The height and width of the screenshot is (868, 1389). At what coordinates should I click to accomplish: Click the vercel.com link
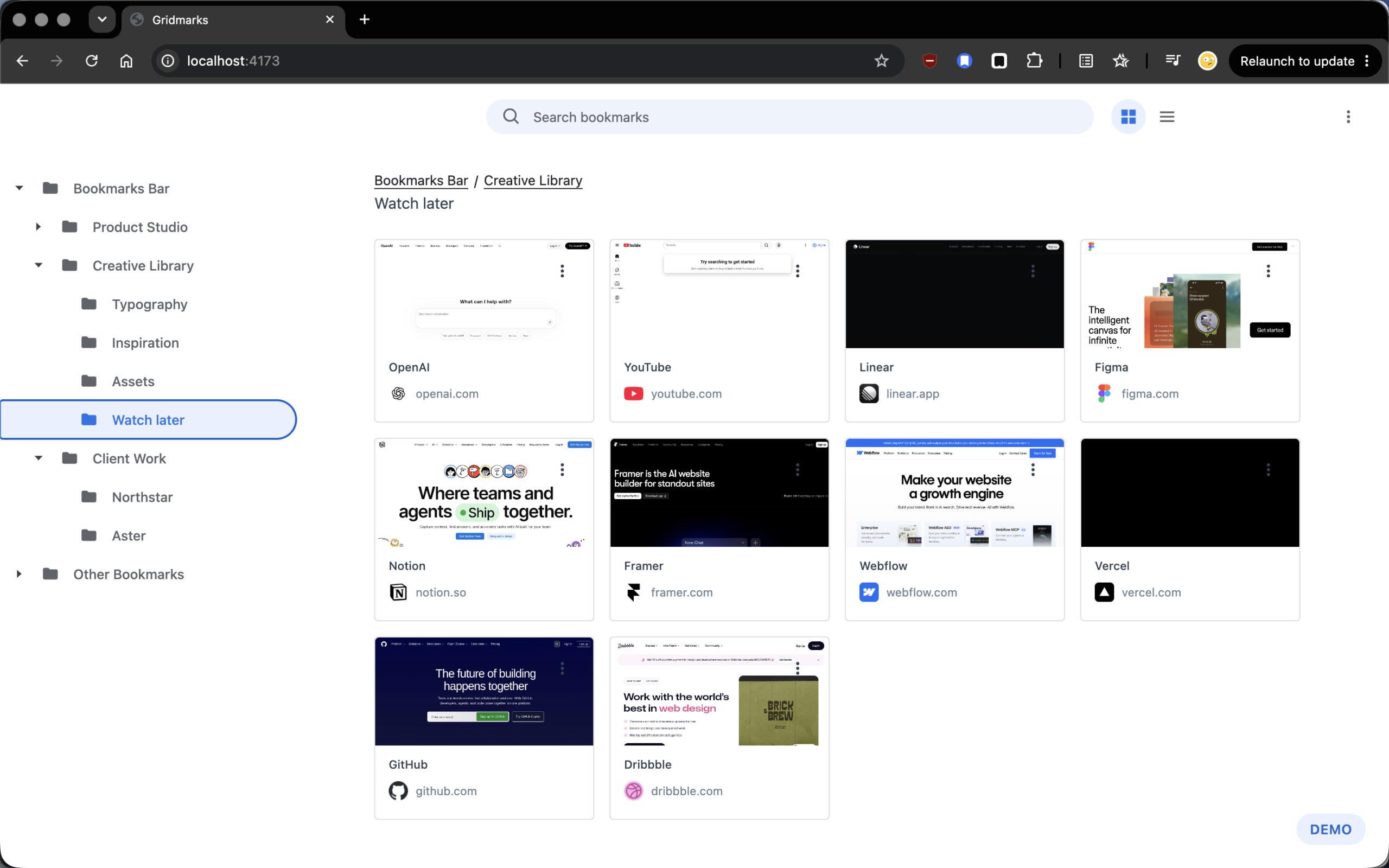[x=1151, y=592]
